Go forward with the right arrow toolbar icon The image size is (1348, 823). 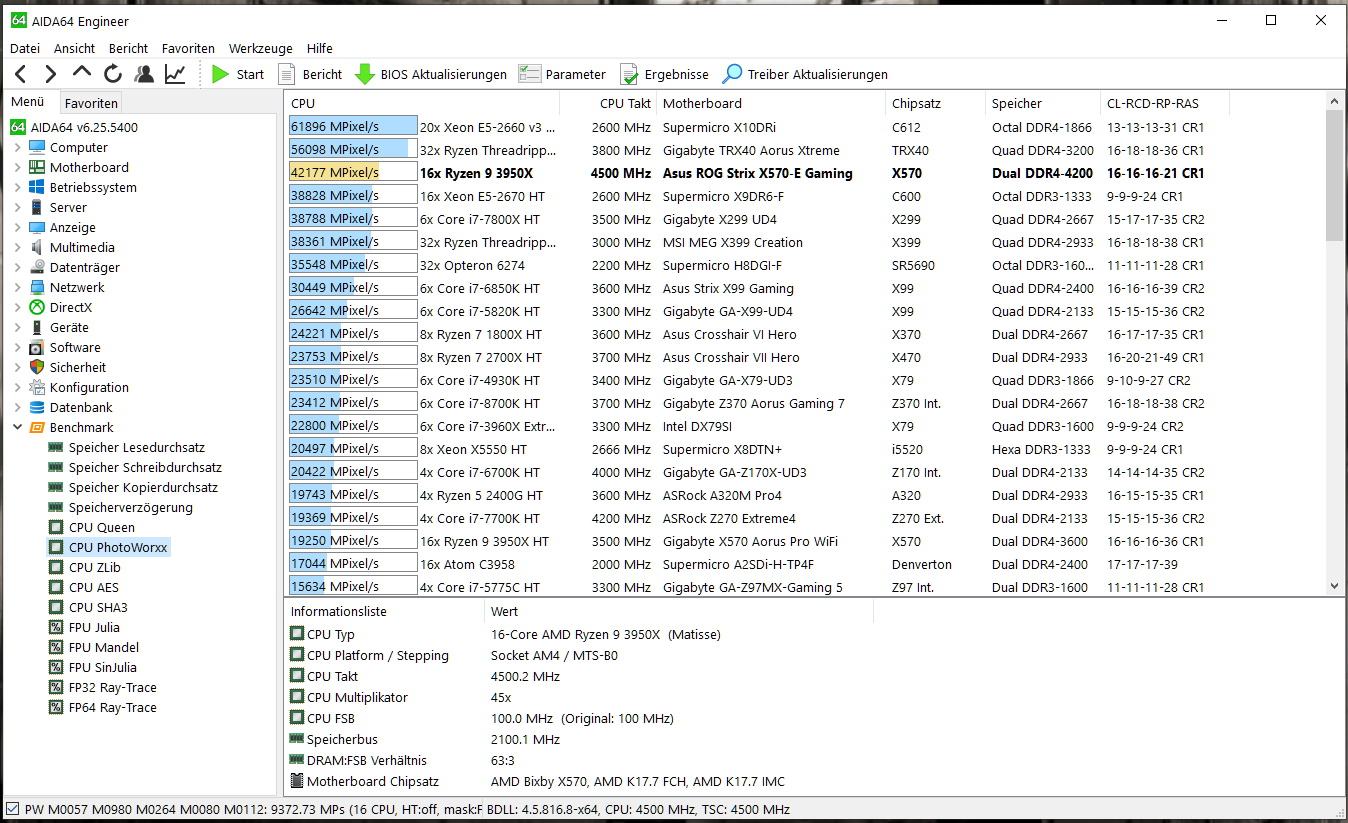coord(51,74)
